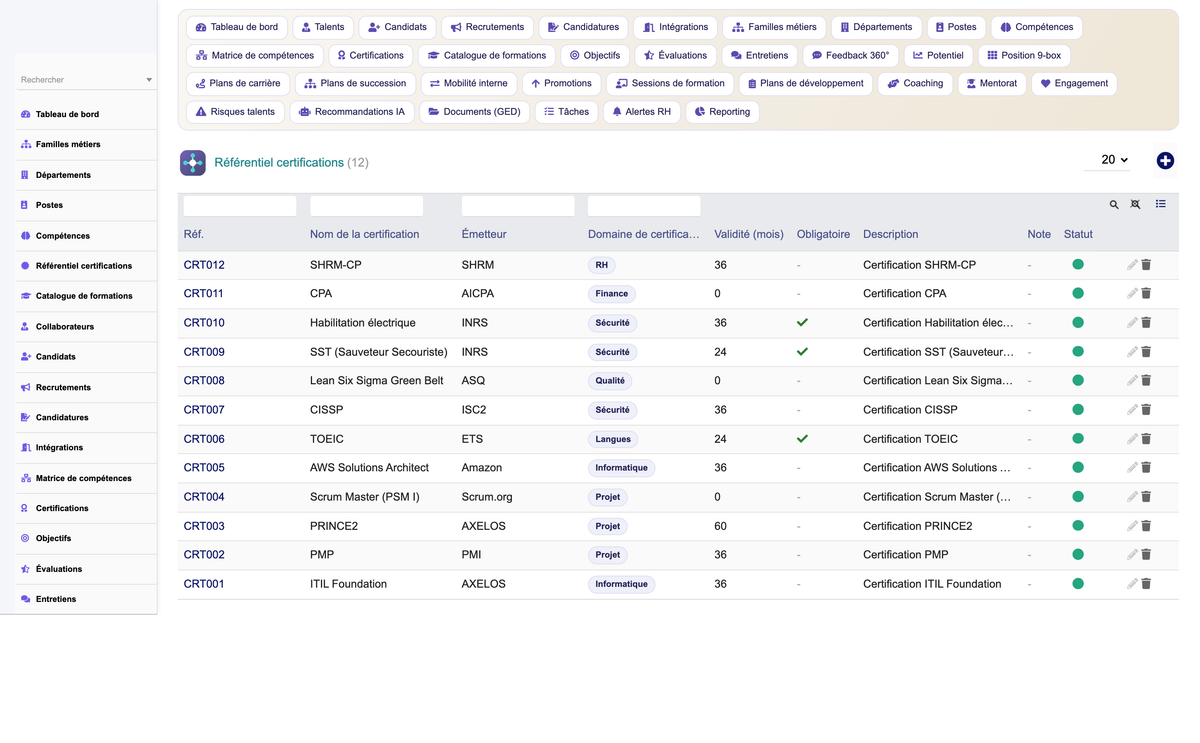Click the Émetteur filter input field

pyautogui.click(x=518, y=206)
